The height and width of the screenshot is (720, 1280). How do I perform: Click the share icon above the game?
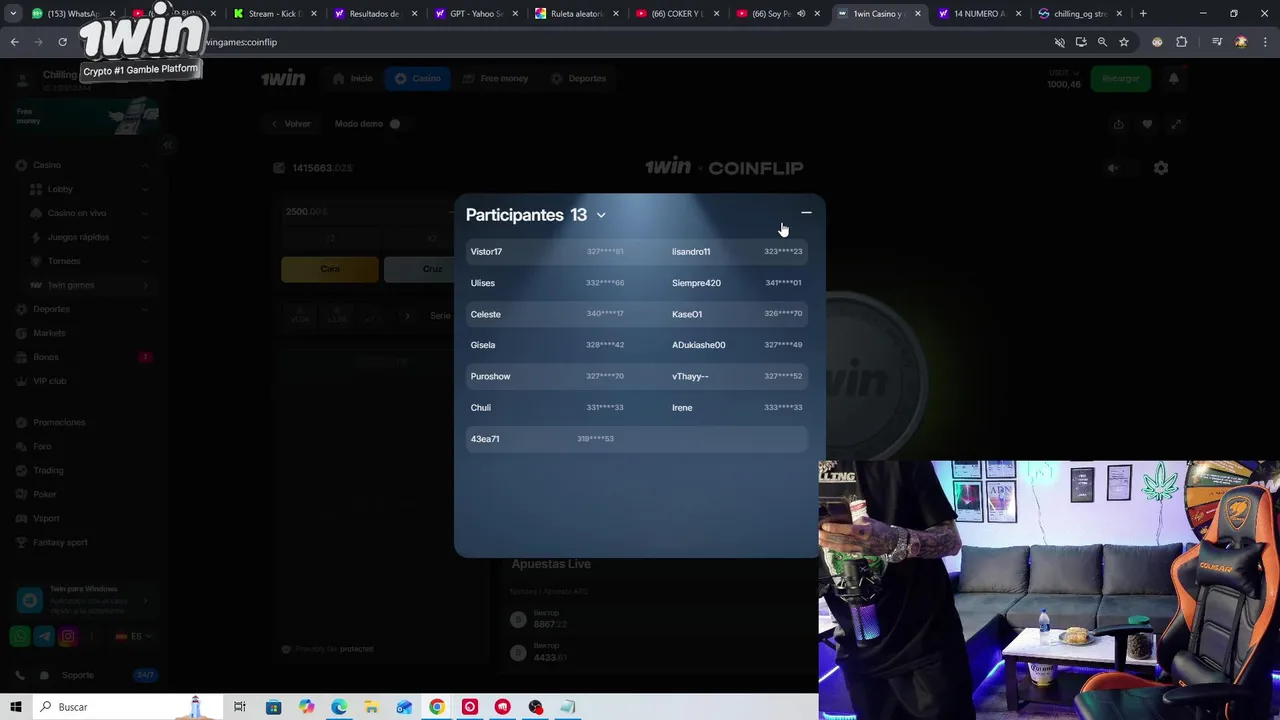pos(1118,124)
